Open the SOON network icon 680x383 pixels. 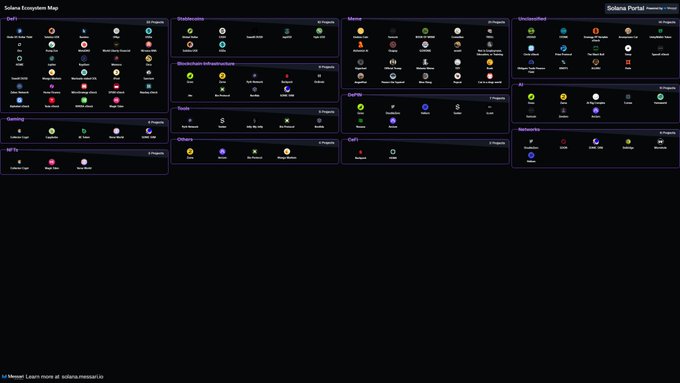click(x=563, y=141)
